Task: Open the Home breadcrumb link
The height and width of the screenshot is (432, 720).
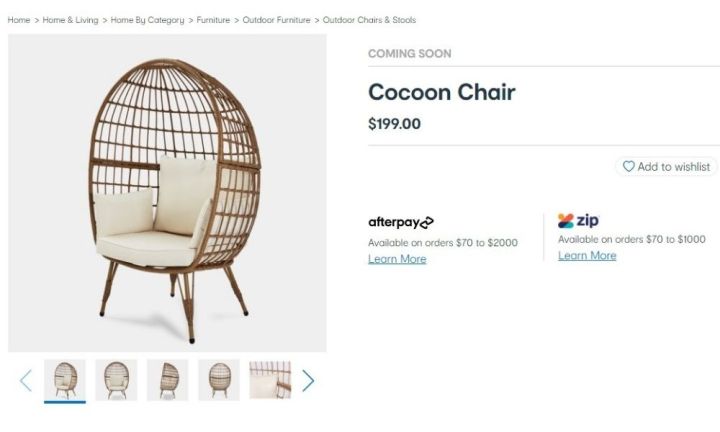Action: coord(19,20)
